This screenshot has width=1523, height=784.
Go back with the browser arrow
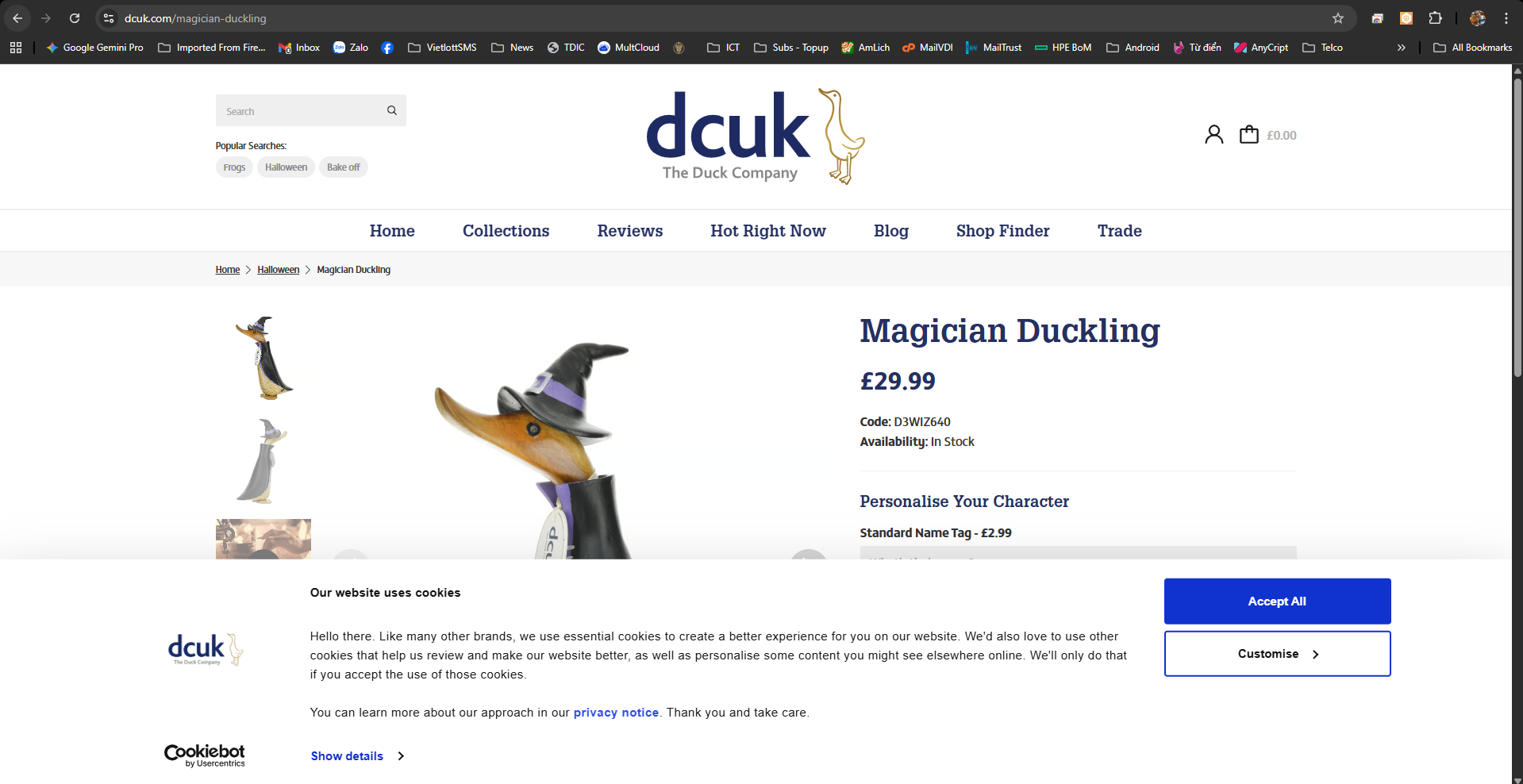(x=17, y=18)
